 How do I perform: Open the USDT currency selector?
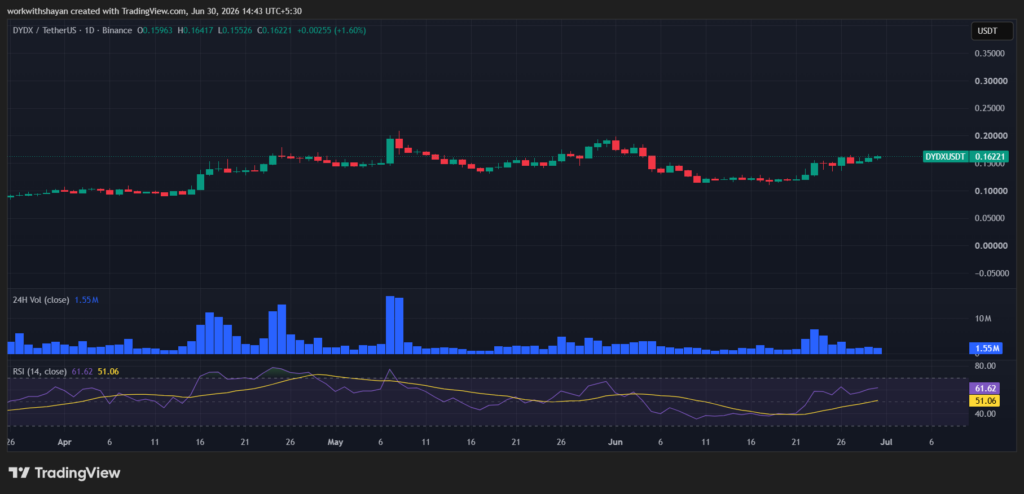click(992, 30)
